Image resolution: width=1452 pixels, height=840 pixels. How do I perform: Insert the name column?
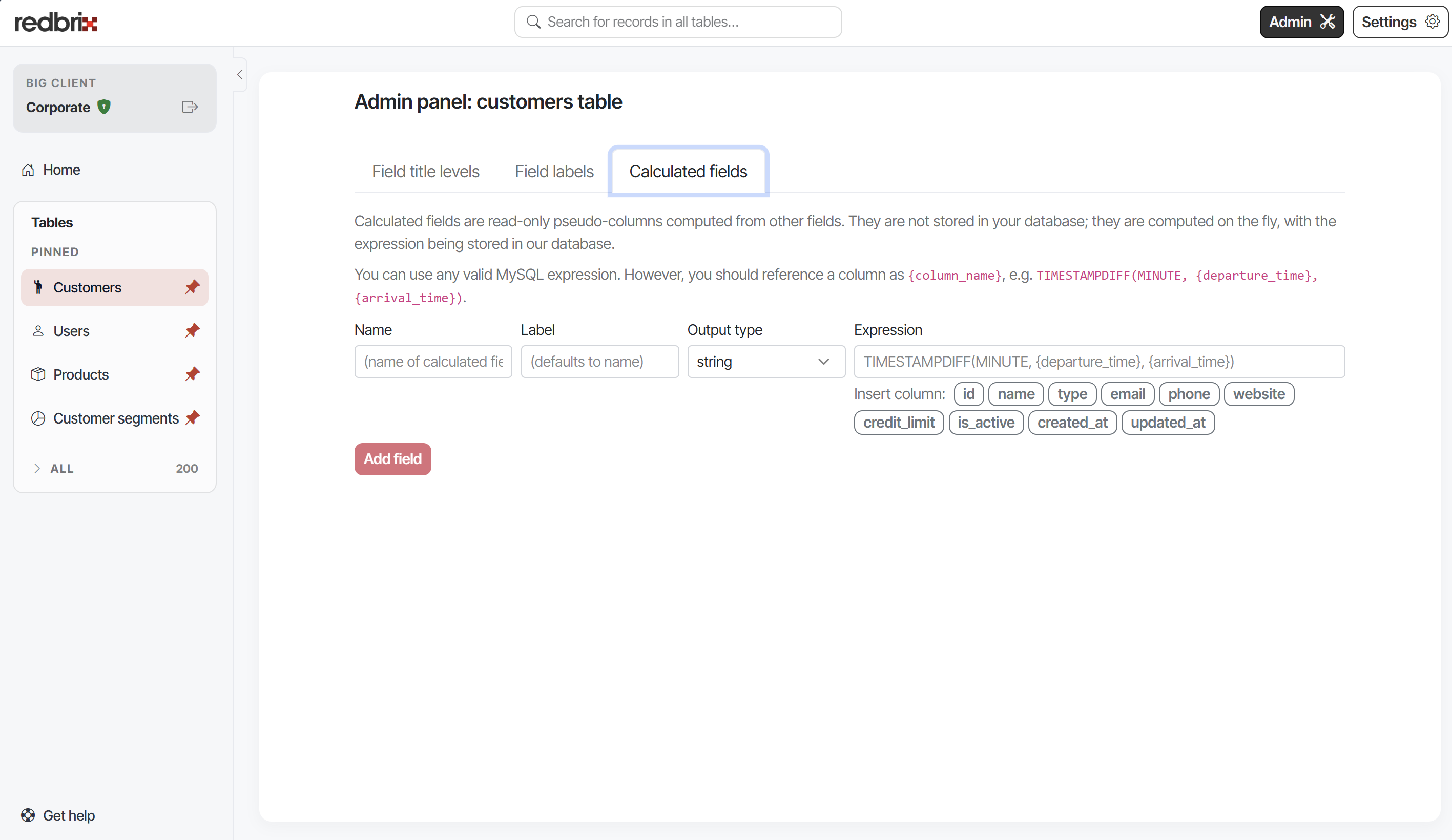point(1016,394)
